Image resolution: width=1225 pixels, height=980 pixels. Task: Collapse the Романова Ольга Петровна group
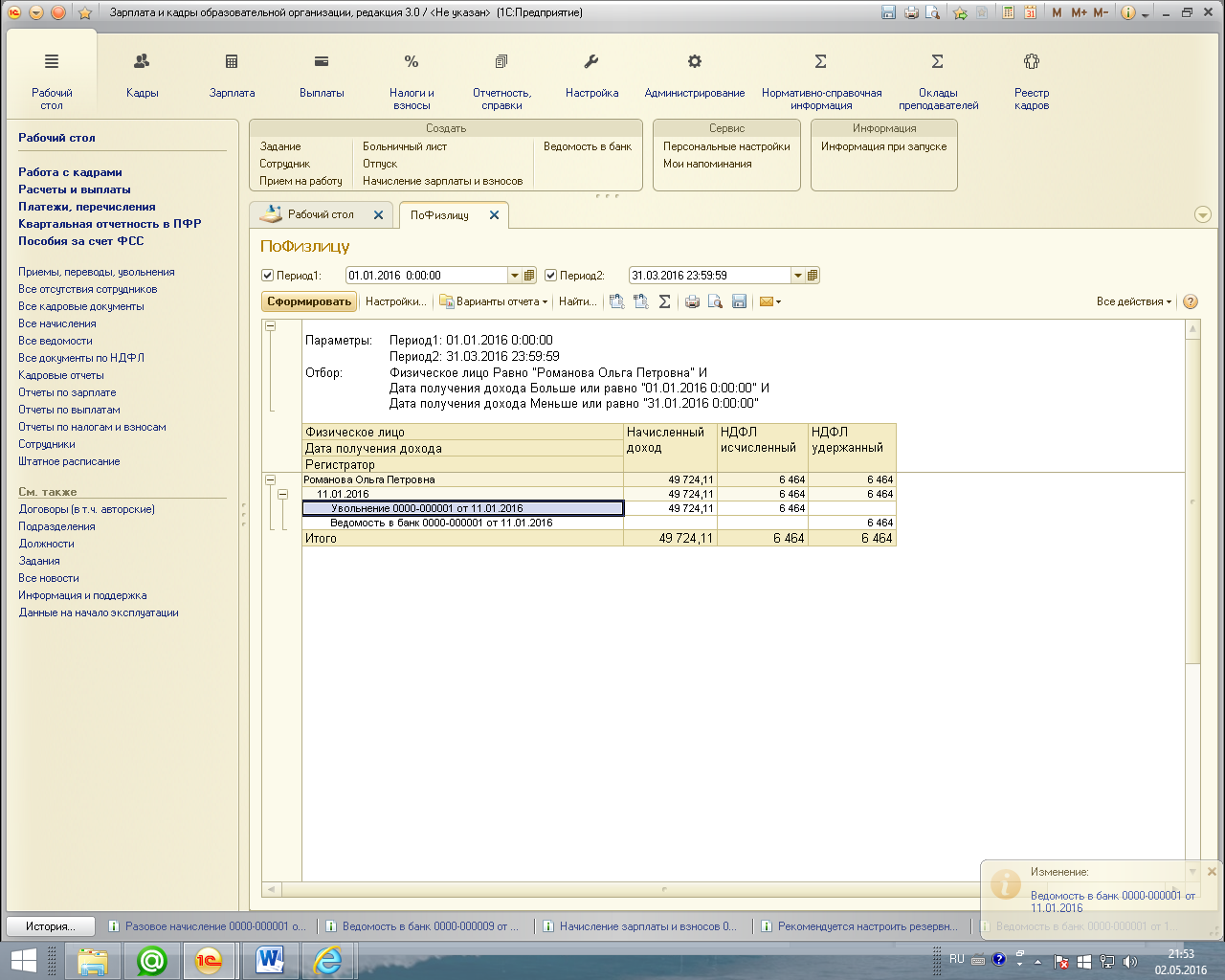[270, 479]
